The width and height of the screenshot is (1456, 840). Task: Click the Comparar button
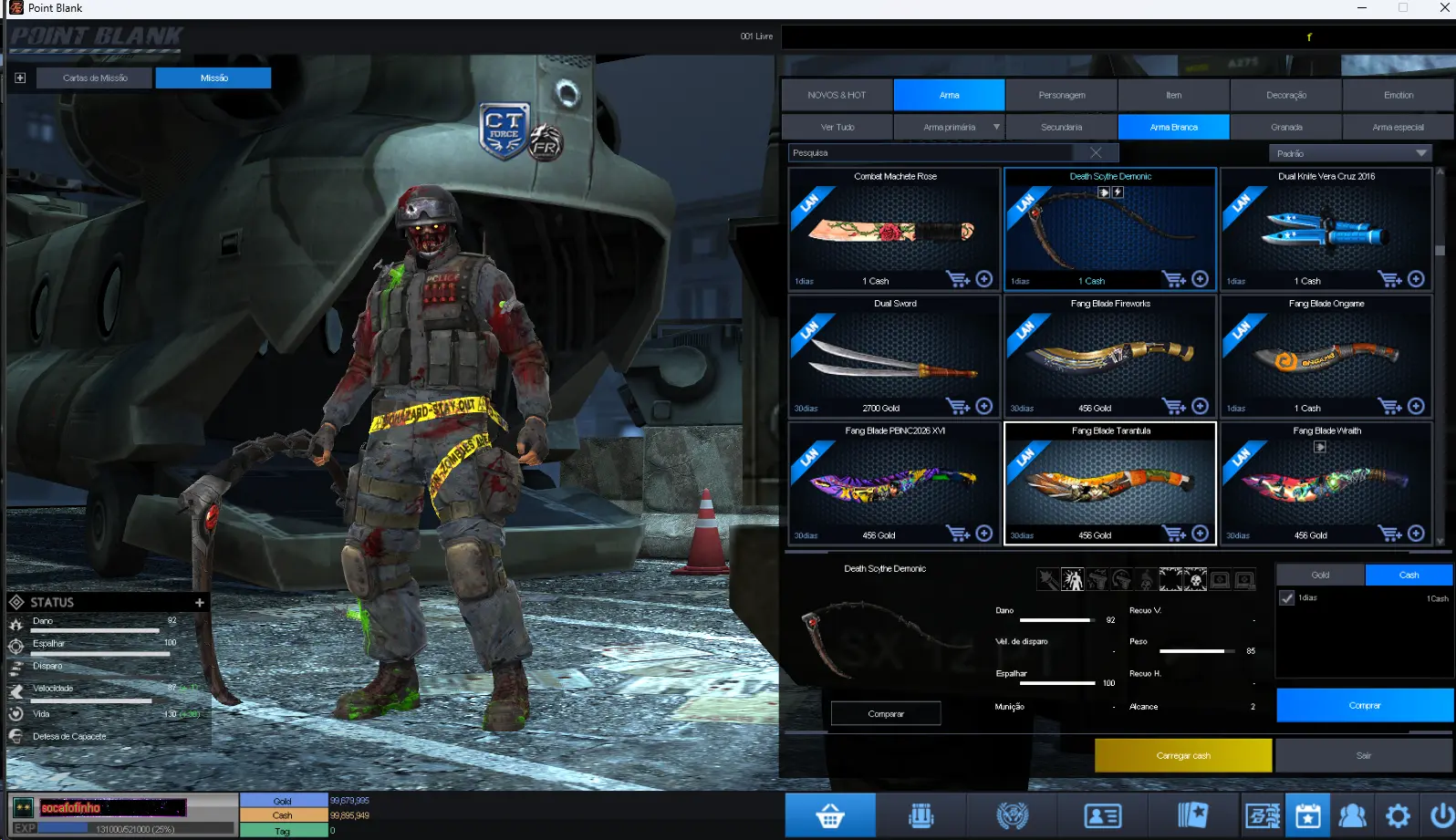tap(886, 713)
